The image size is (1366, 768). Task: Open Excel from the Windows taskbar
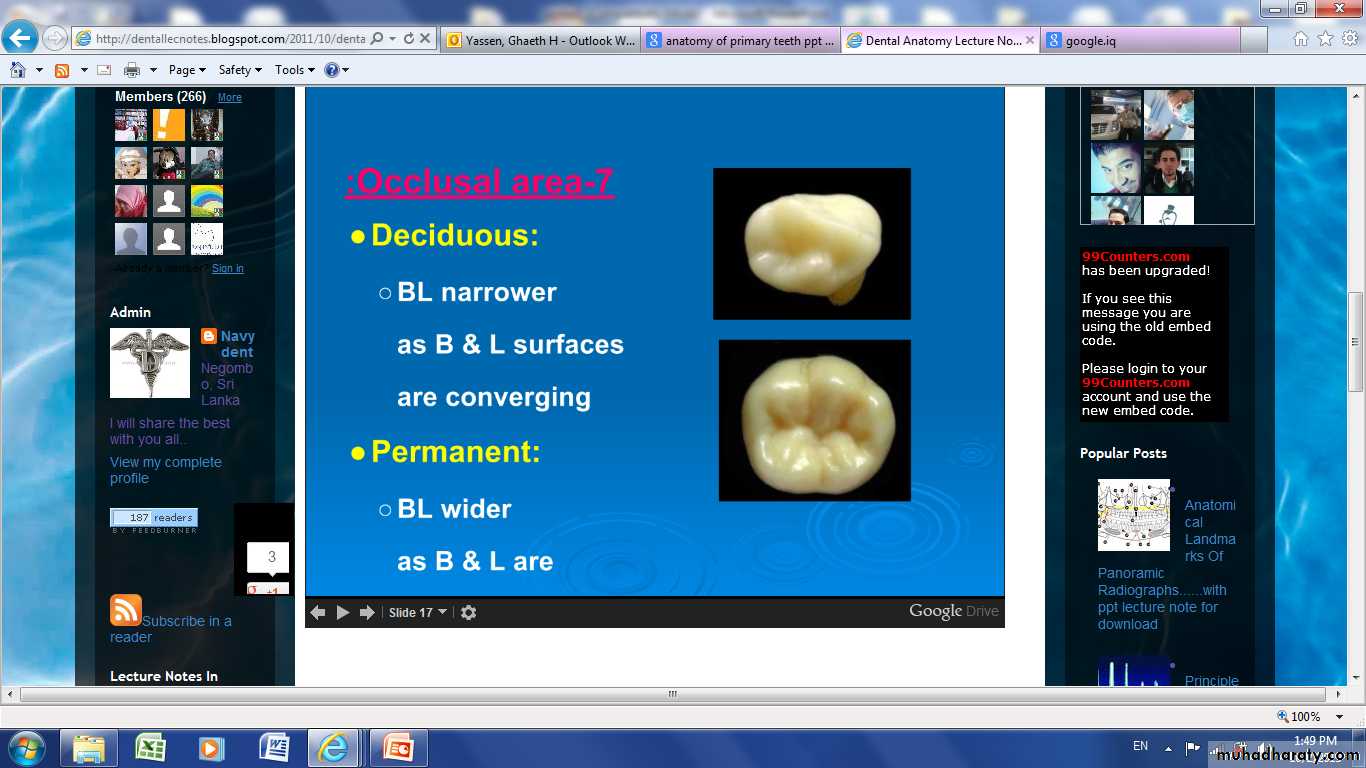150,748
